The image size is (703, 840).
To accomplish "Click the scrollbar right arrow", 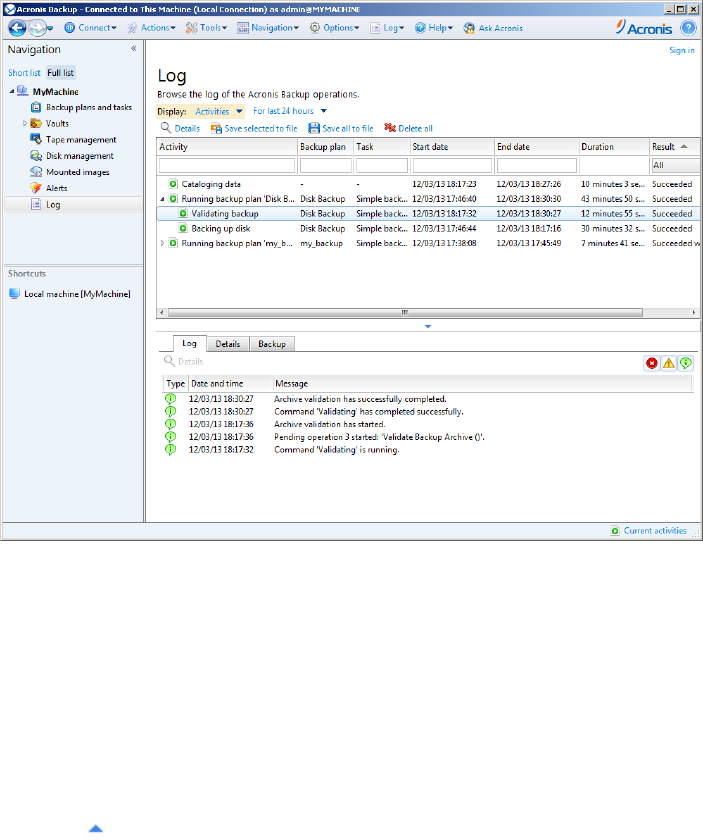I will [694, 312].
